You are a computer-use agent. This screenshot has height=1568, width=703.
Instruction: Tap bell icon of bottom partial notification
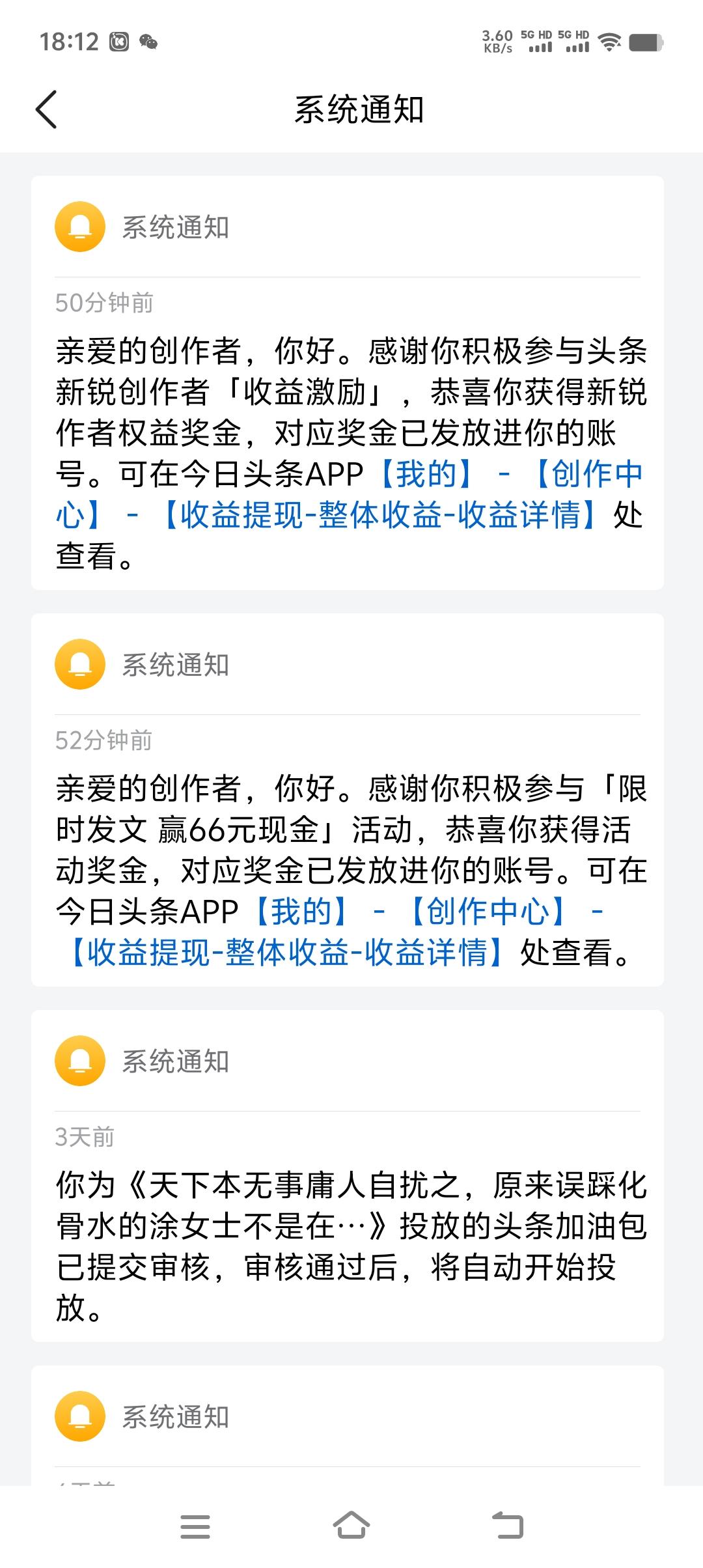click(80, 1416)
